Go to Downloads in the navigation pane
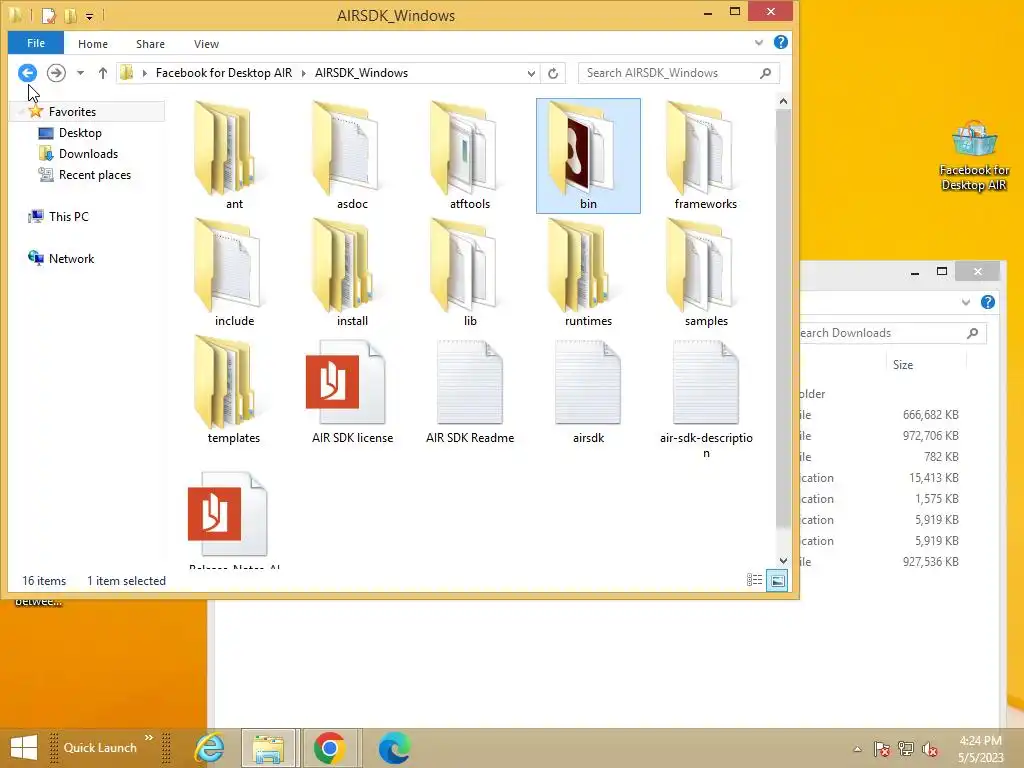1024x768 pixels. (88, 153)
